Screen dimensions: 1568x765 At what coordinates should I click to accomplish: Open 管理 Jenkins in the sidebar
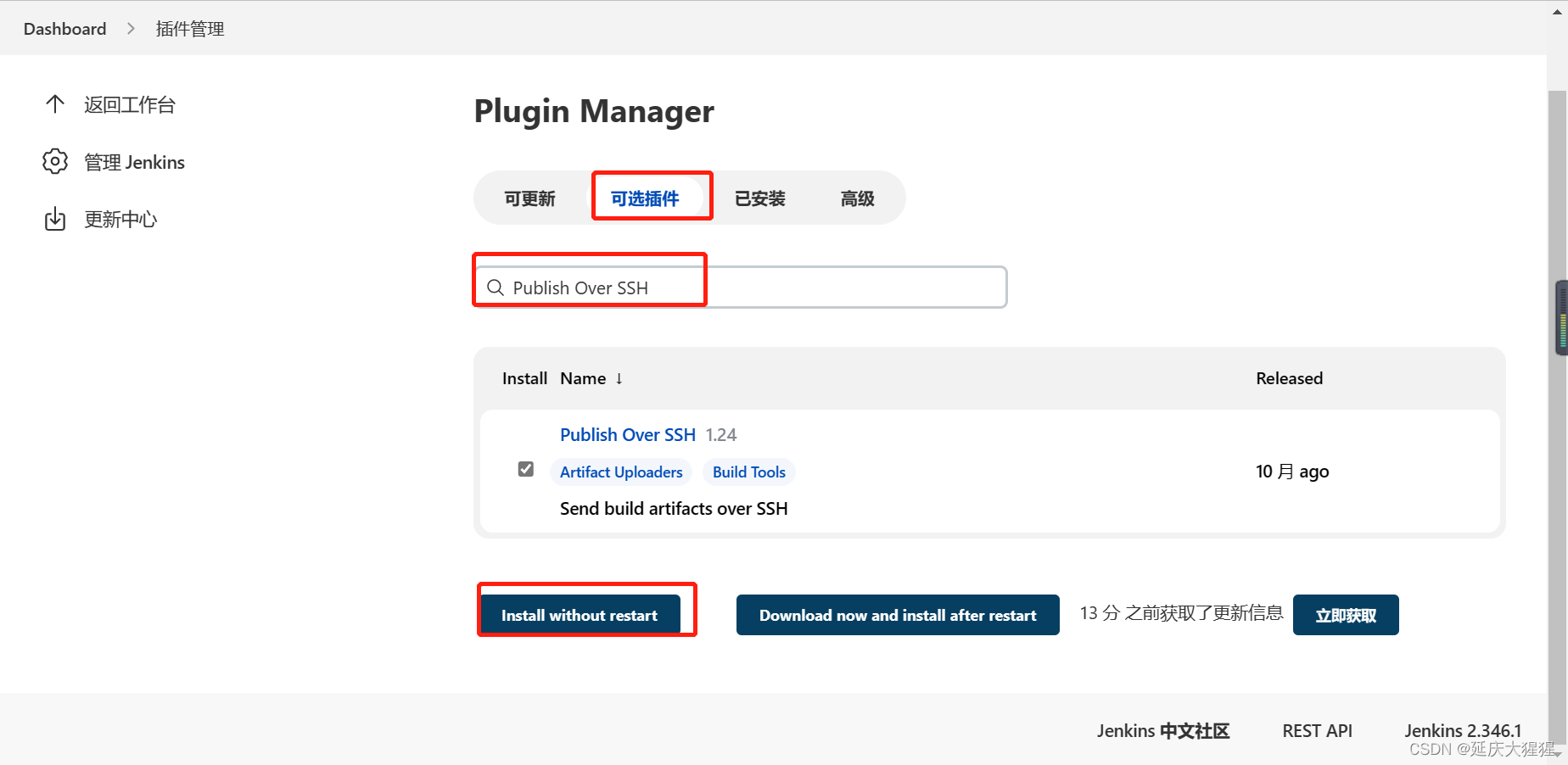tap(135, 162)
